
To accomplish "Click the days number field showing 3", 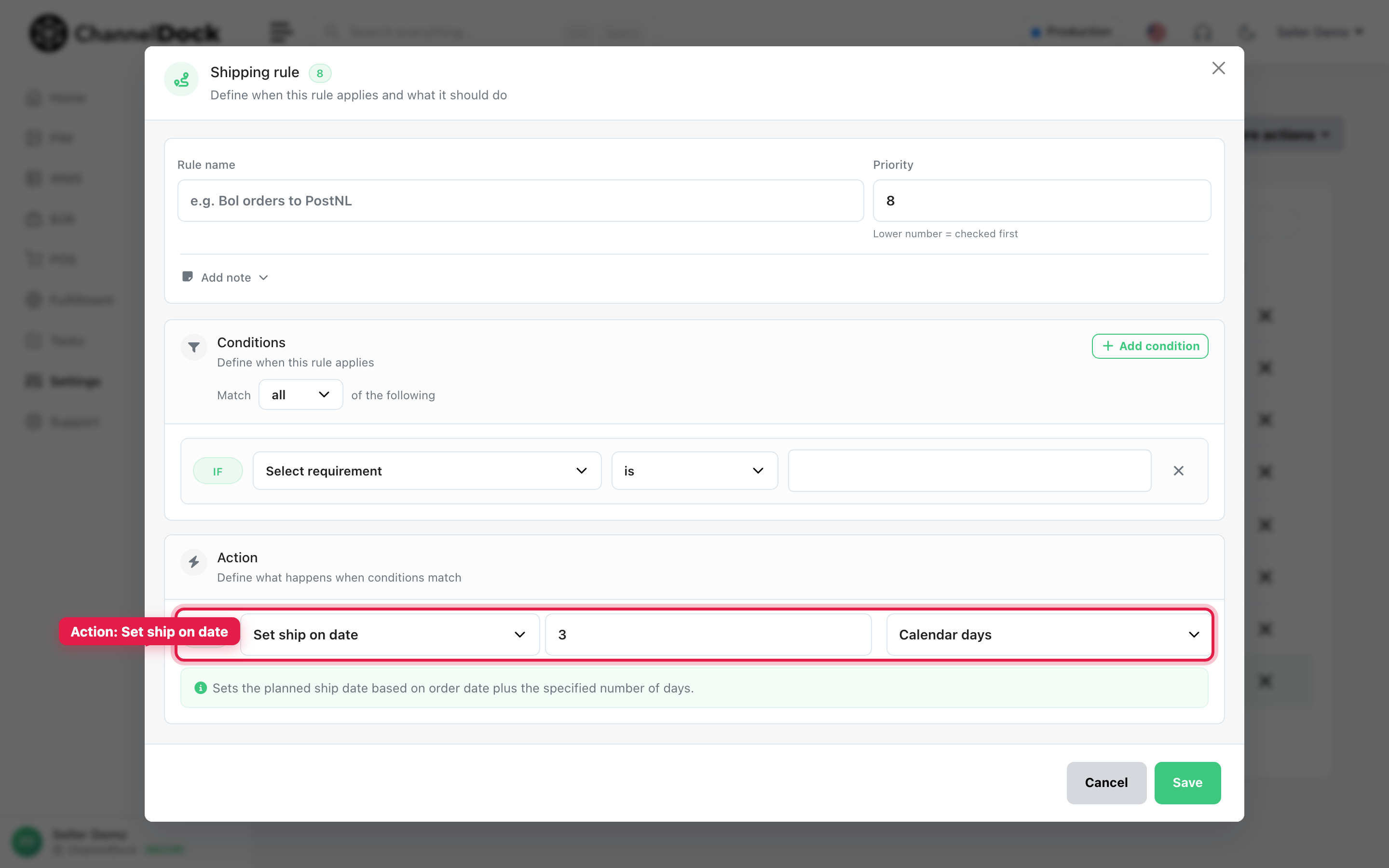I will click(708, 634).
